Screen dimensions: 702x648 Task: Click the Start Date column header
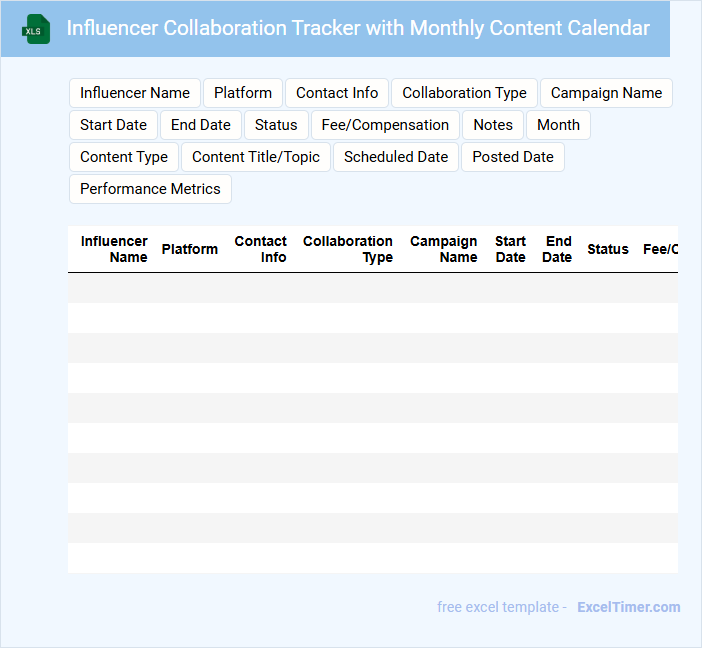(x=510, y=249)
